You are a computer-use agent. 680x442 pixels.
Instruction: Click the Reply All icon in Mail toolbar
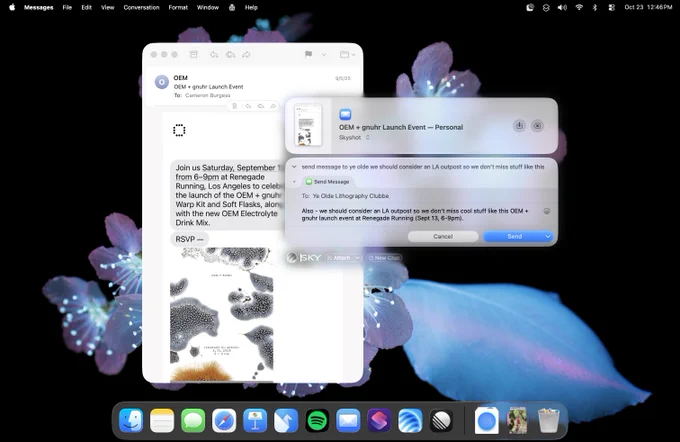230,55
